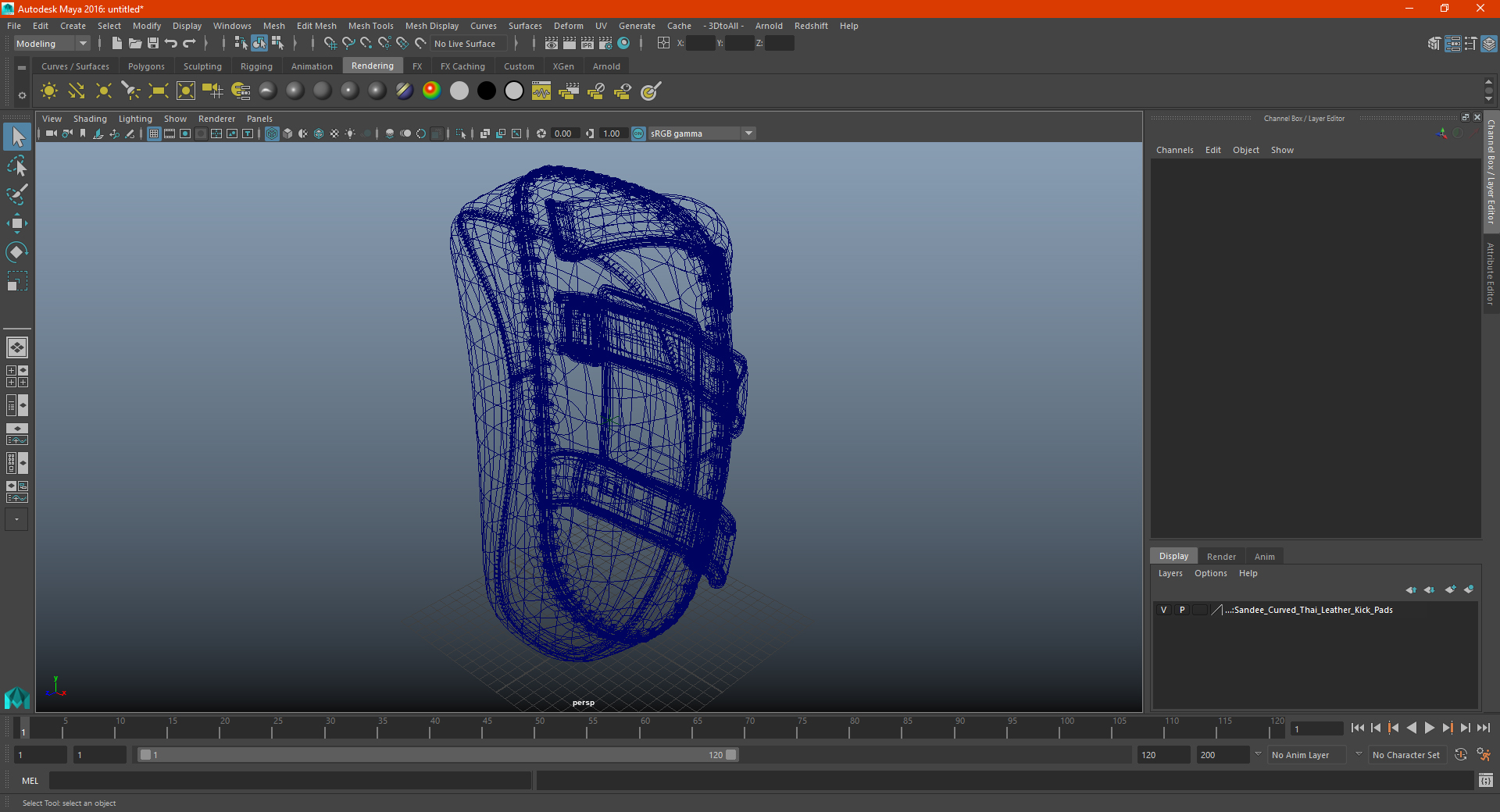This screenshot has height=812, width=1500.
Task: Go to end of playback range
Action: coord(1483,728)
